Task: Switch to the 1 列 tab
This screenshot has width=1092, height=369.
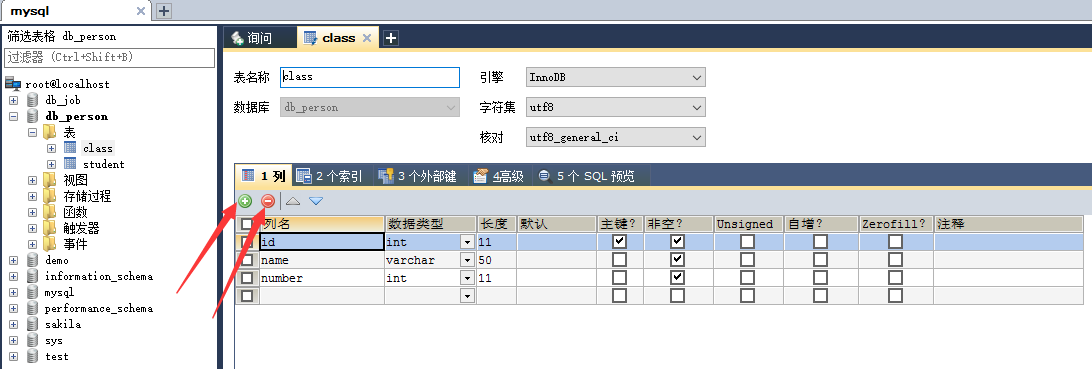Action: pos(263,177)
